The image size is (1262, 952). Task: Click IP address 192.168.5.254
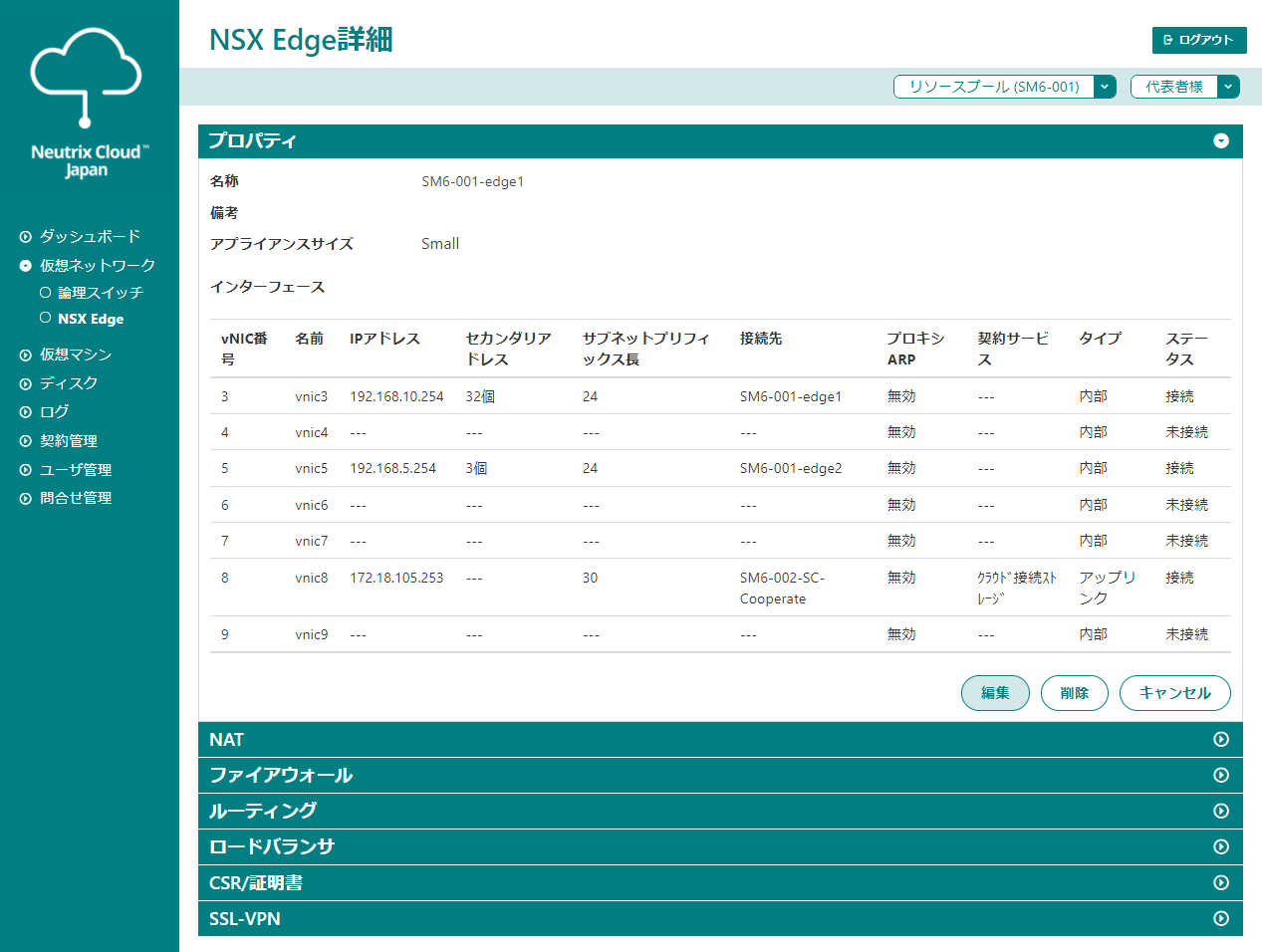click(392, 468)
